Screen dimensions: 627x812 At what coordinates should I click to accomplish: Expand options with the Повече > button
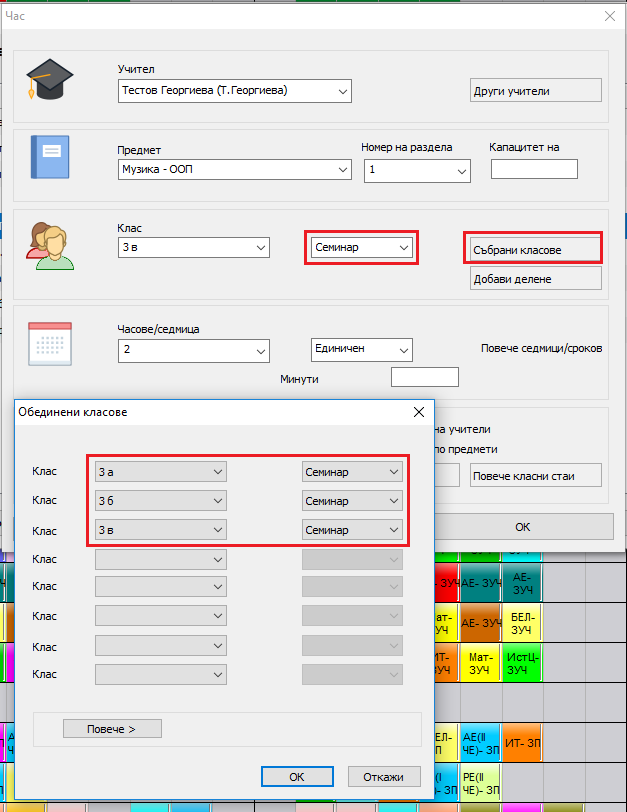coord(112,729)
